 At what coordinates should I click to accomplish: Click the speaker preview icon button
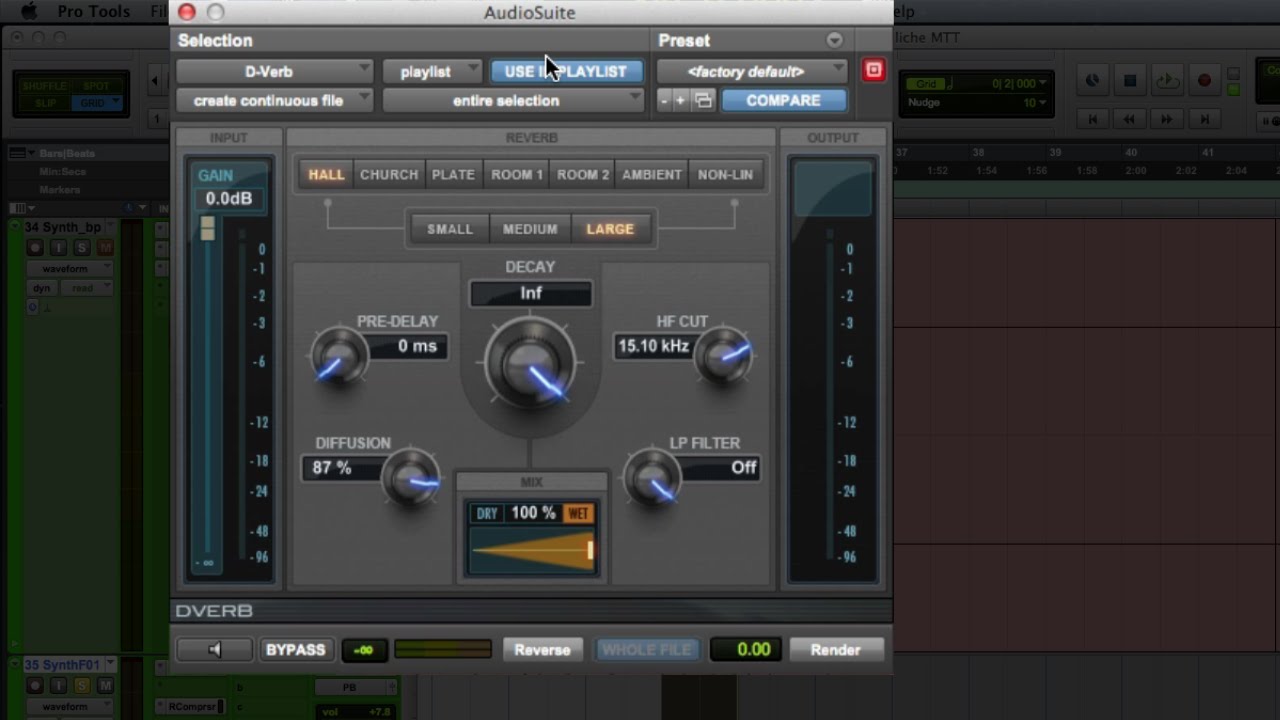coord(214,650)
